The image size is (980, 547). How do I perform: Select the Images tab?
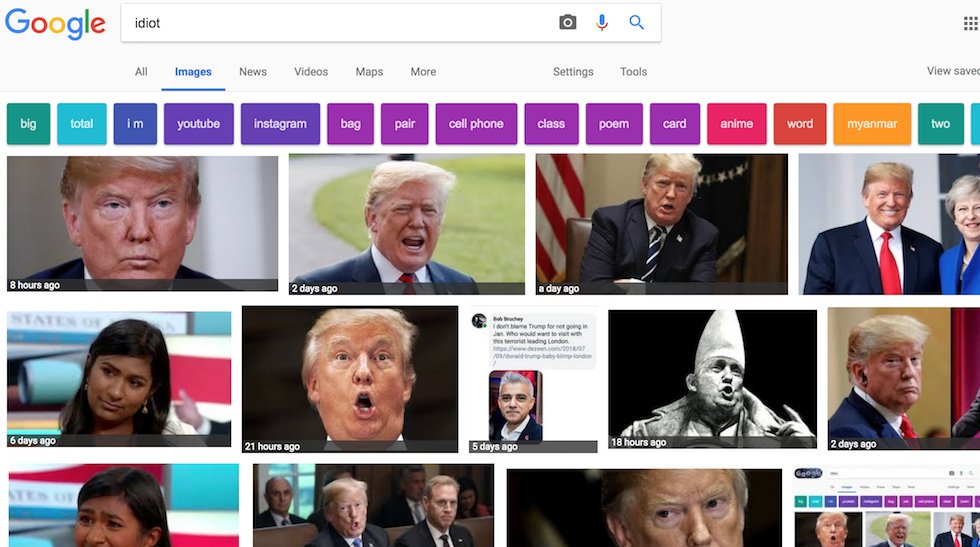[193, 72]
